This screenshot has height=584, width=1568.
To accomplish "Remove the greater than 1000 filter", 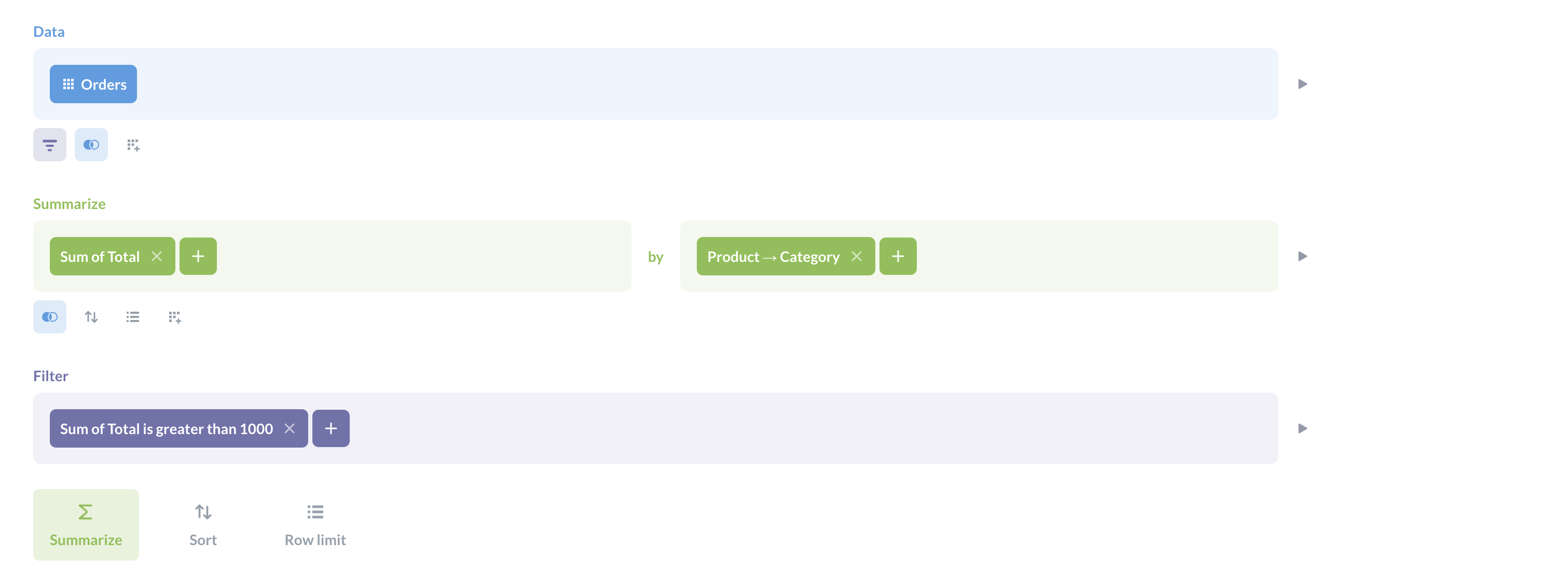I will pyautogui.click(x=290, y=428).
